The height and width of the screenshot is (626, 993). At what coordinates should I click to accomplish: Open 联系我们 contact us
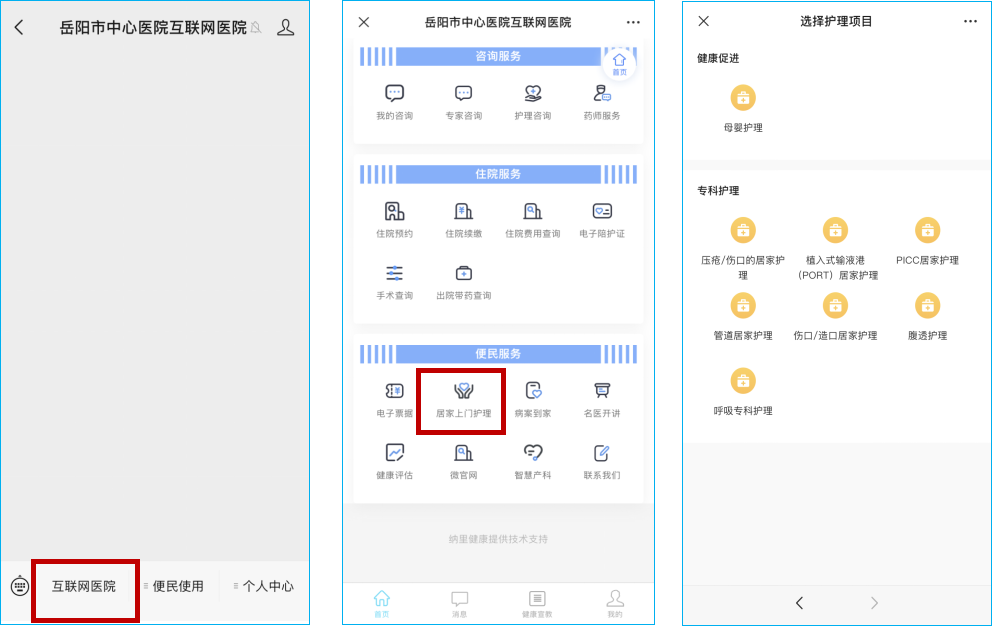coord(602,462)
